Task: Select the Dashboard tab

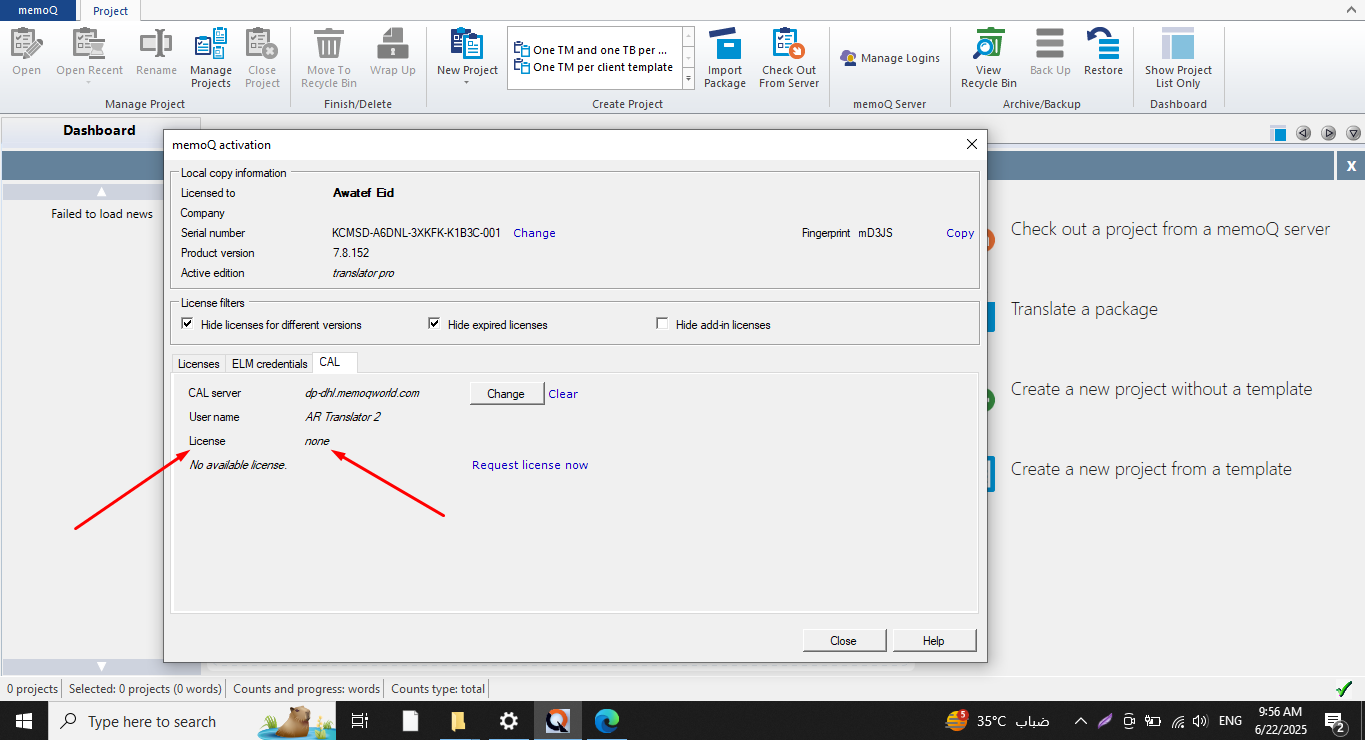Action: 99,131
